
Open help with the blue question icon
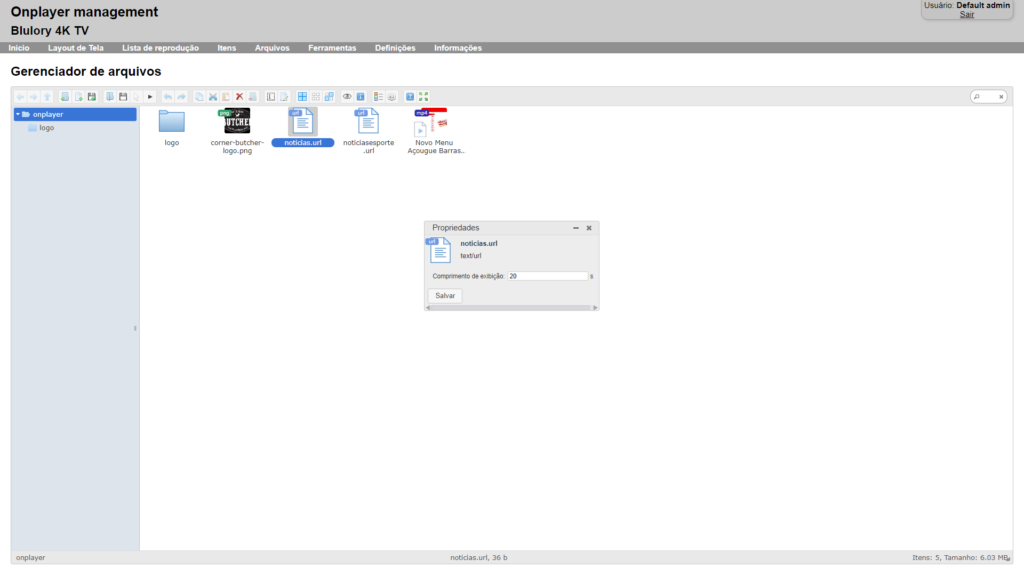click(x=410, y=97)
